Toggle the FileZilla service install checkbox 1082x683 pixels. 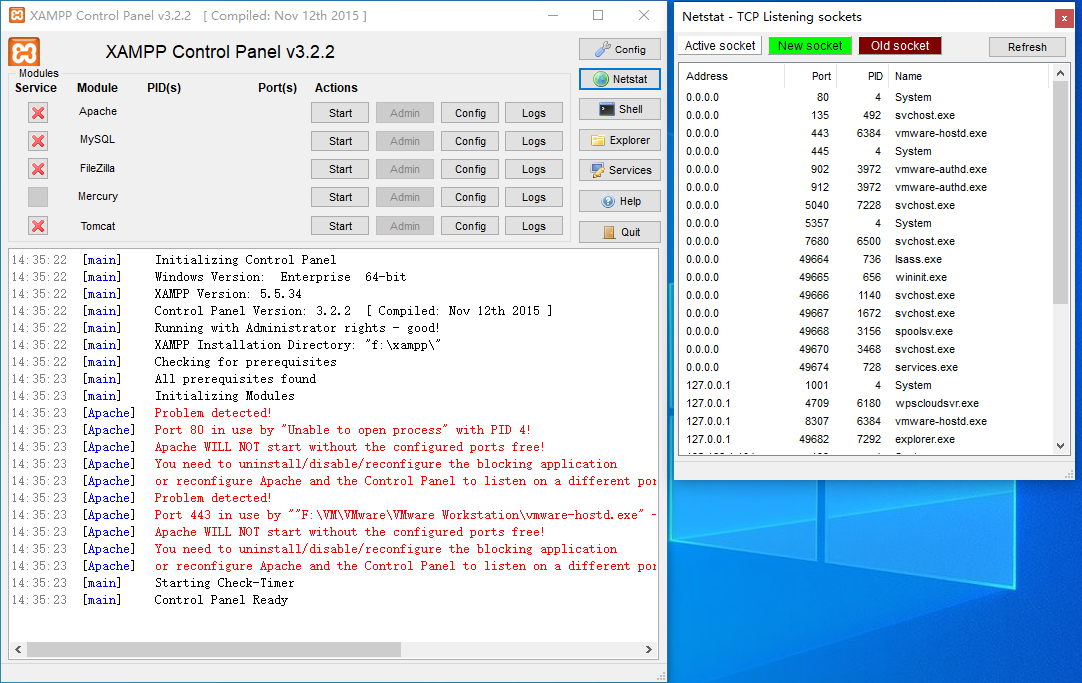click(x=38, y=169)
